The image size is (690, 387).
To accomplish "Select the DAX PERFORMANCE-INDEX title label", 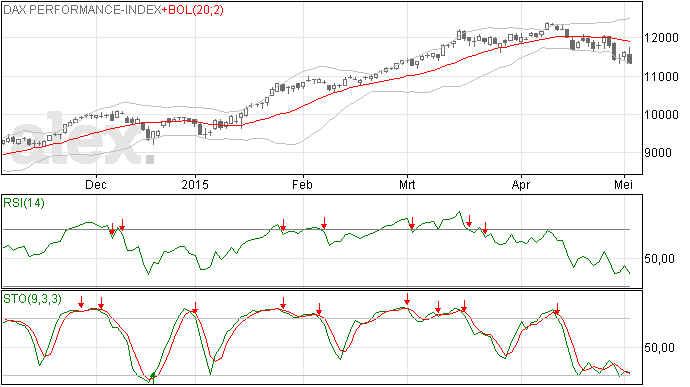I will pyautogui.click(x=82, y=10).
